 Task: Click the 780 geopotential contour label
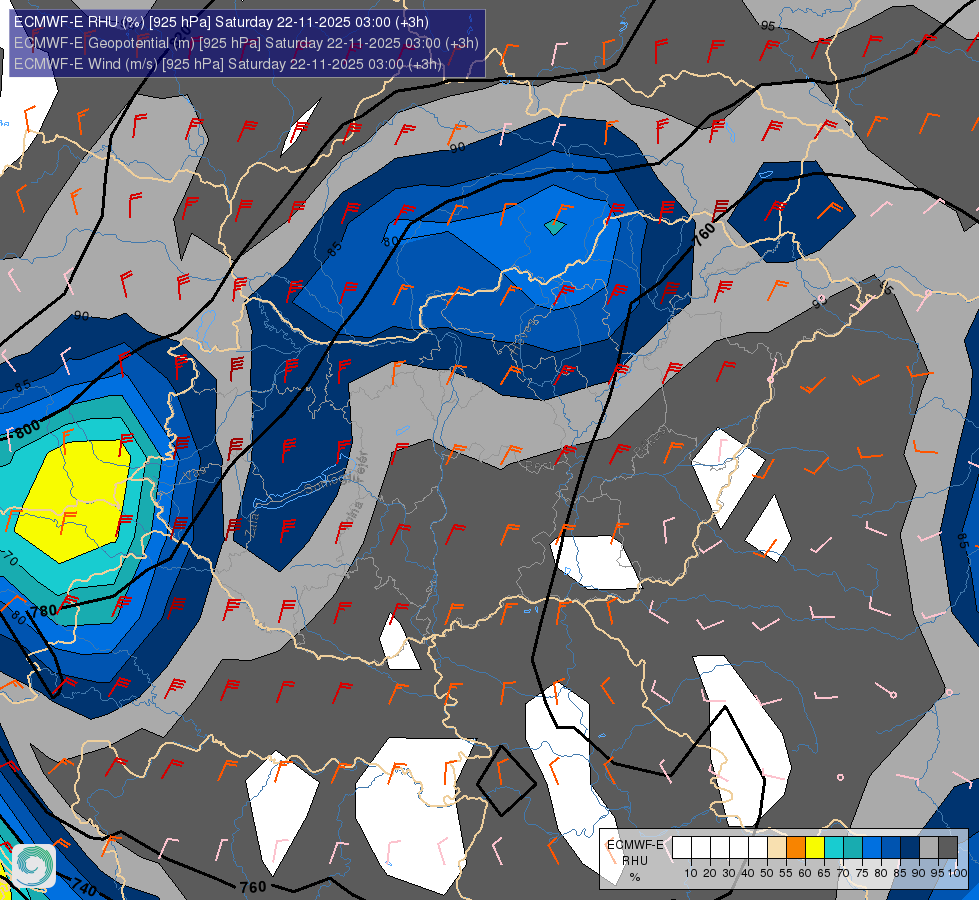[x=43, y=610]
